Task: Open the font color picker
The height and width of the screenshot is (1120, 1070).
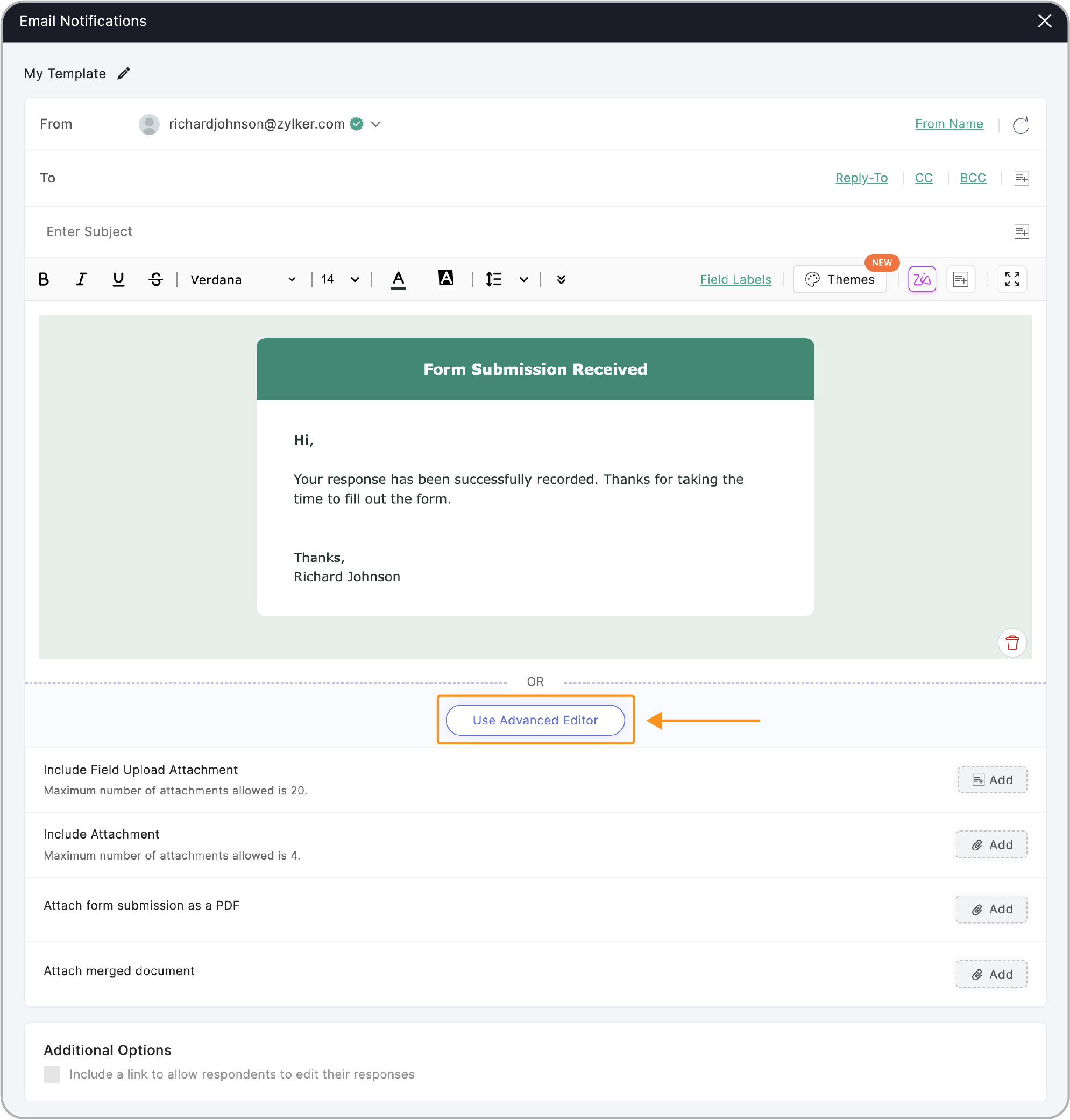Action: pos(398,279)
